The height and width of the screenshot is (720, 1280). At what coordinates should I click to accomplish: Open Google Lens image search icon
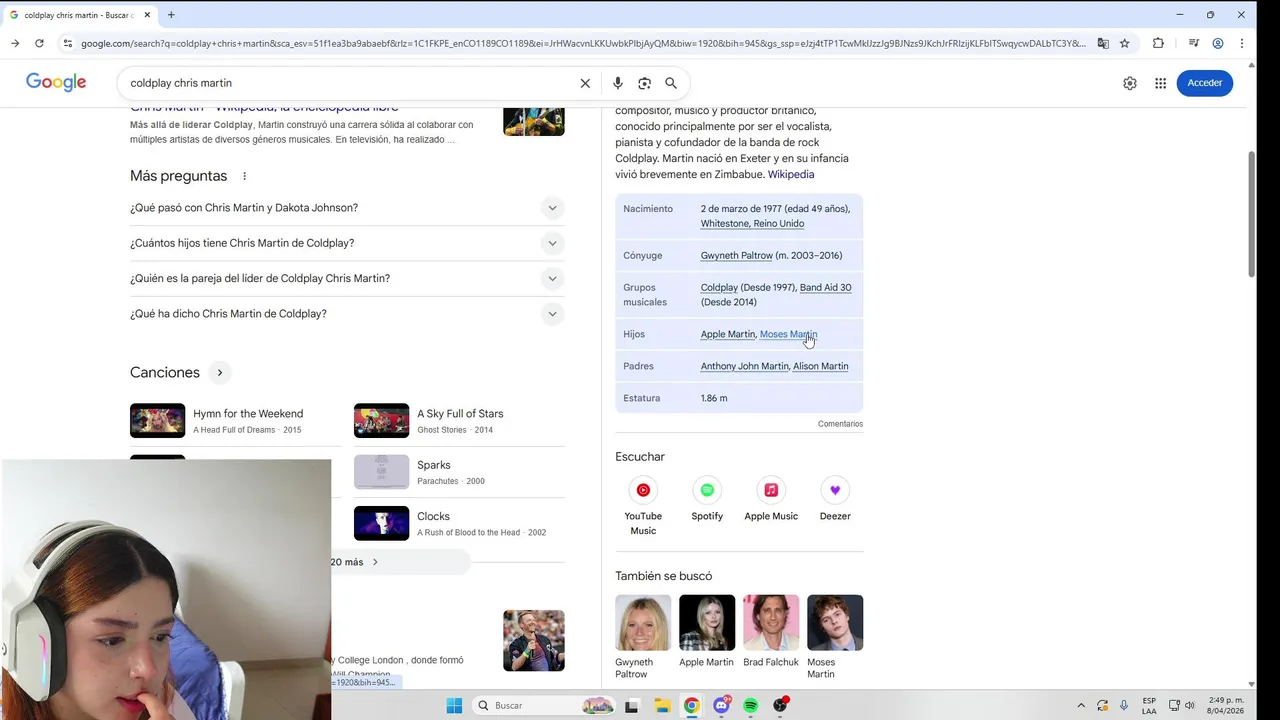644,83
